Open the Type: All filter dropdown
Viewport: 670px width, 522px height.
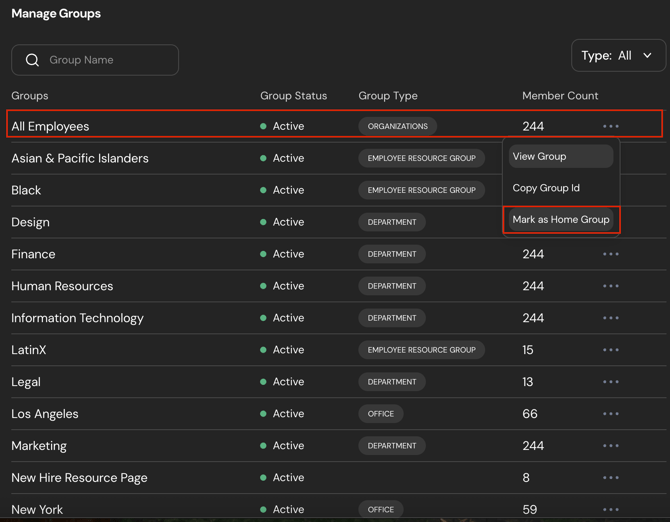tap(618, 56)
